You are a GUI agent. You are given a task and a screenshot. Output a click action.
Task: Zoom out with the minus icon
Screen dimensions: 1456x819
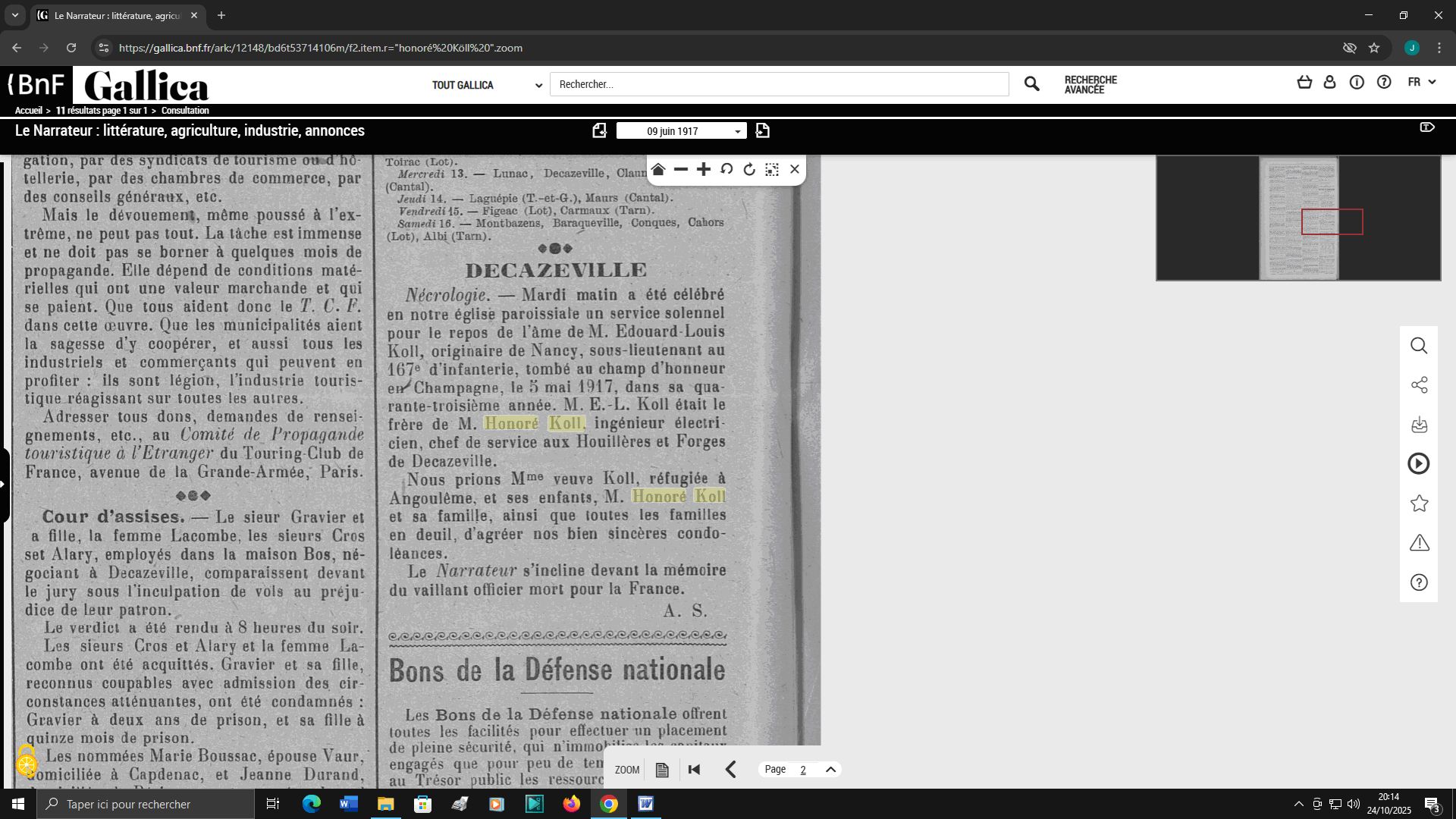[681, 170]
